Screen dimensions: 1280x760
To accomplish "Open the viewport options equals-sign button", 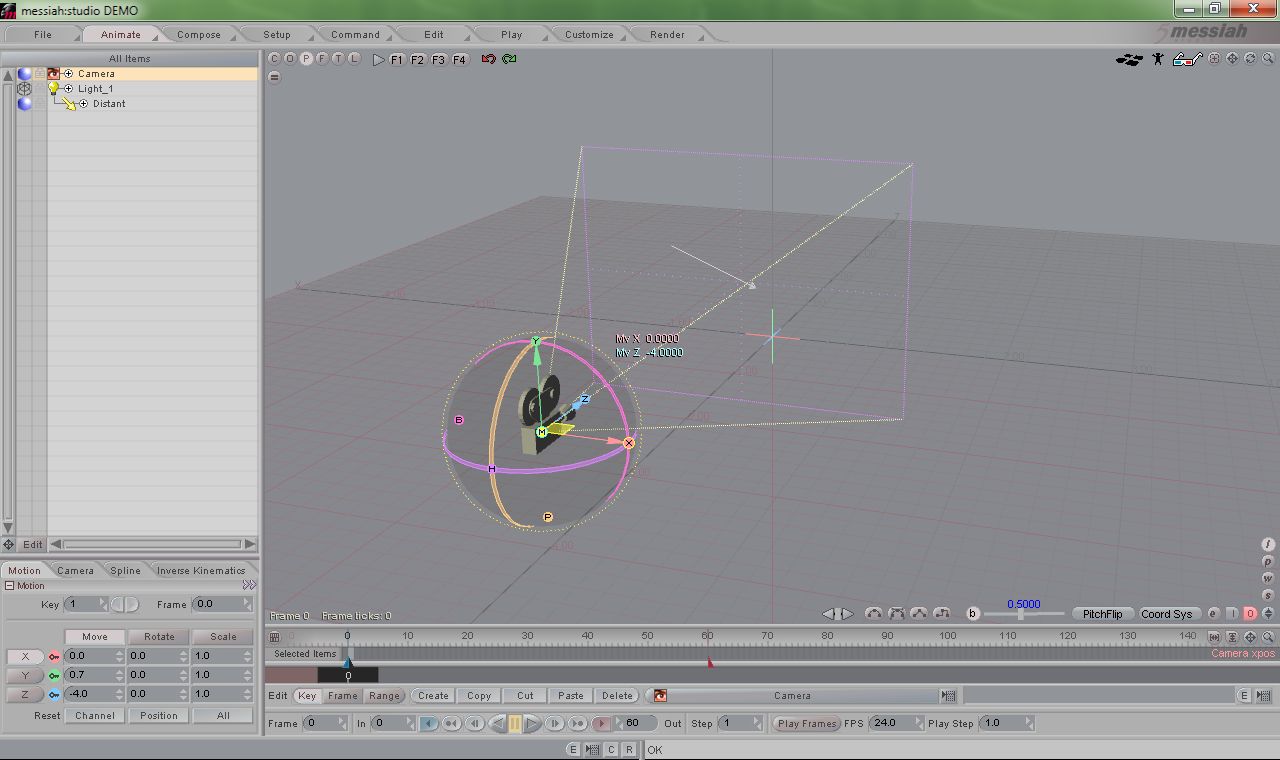I will (x=274, y=76).
